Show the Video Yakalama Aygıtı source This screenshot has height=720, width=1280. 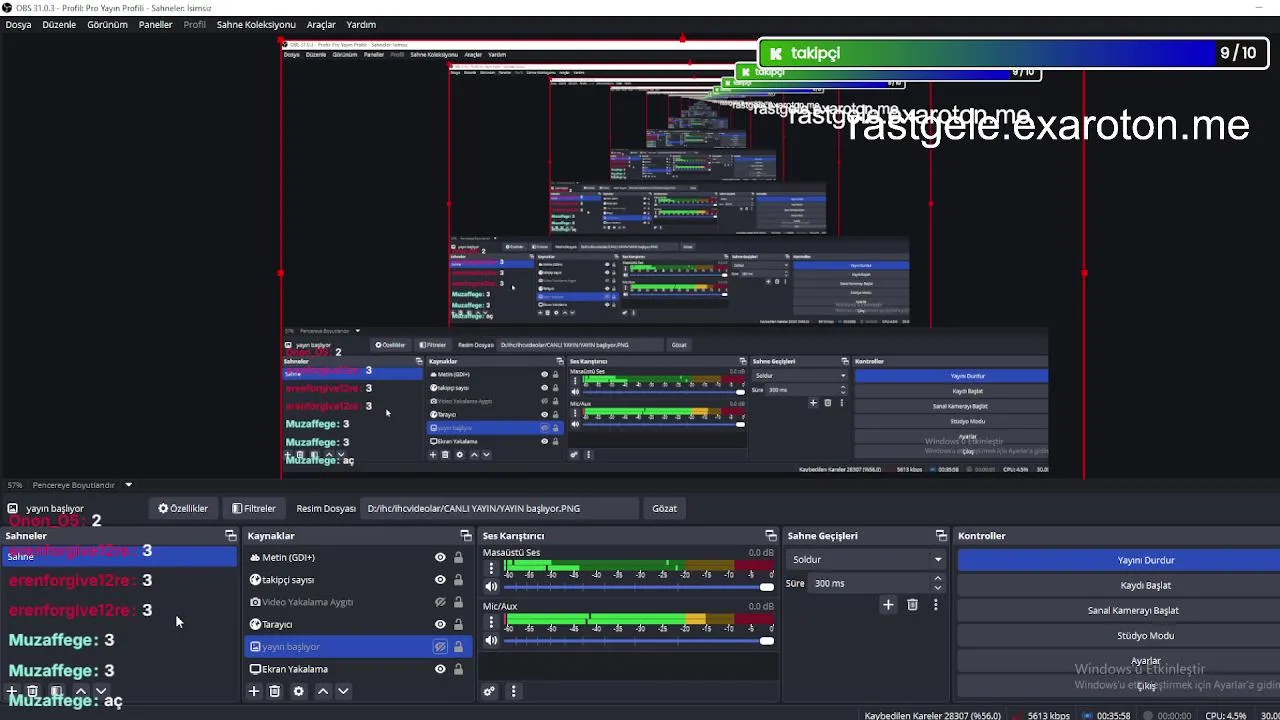tap(440, 602)
